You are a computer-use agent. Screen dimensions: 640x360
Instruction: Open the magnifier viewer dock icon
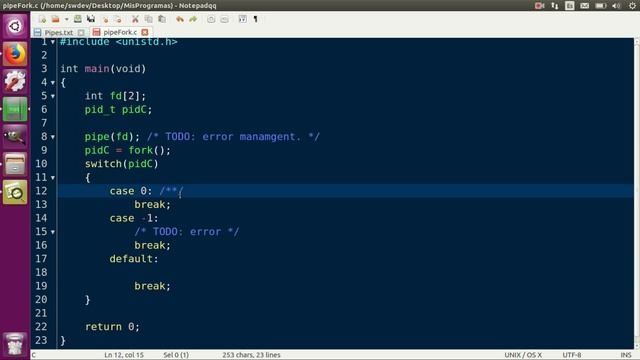point(15,192)
